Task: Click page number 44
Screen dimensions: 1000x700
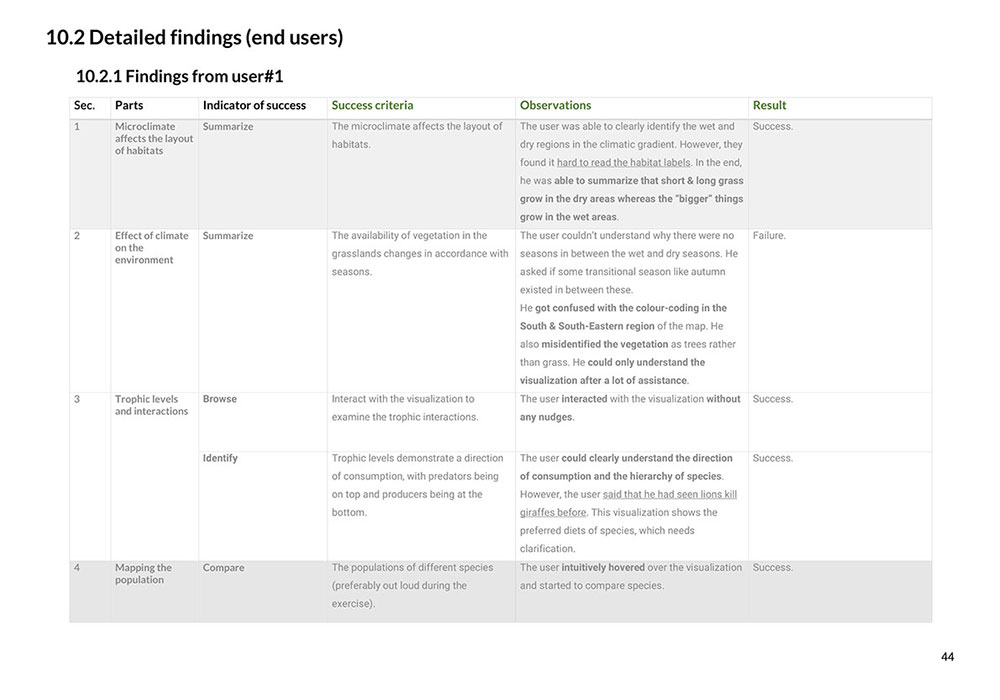Action: pos(947,657)
